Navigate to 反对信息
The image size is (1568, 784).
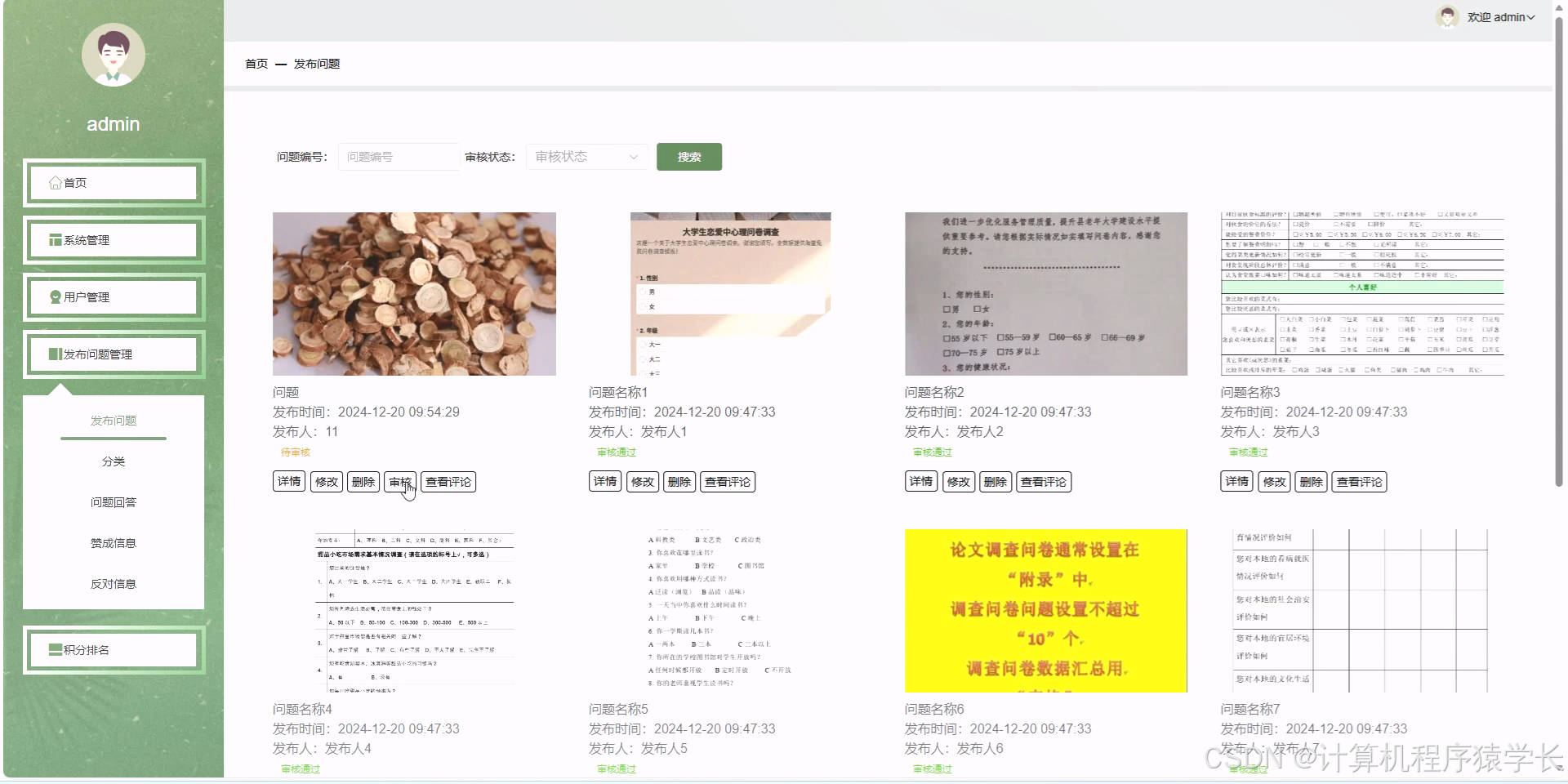[114, 583]
